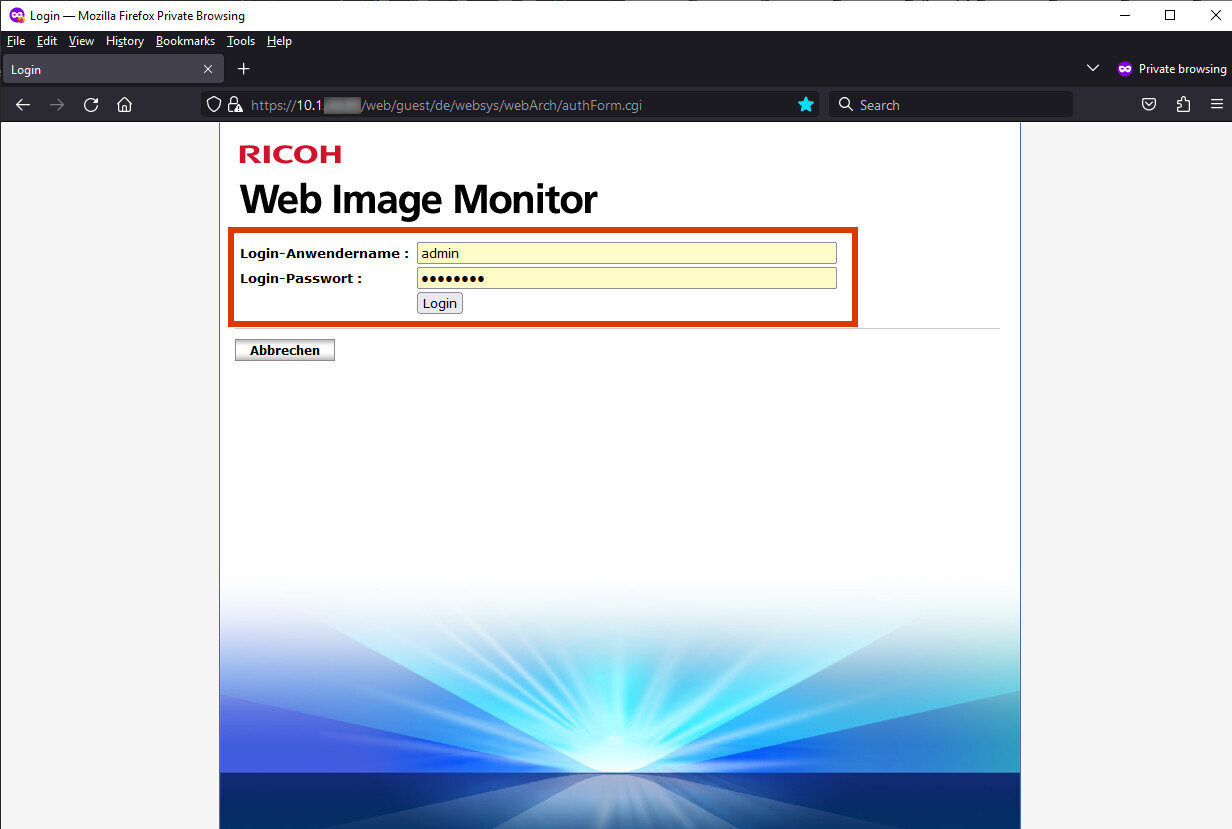The width and height of the screenshot is (1232, 829).
Task: Minimize the Firefox window
Action: (x=1123, y=15)
